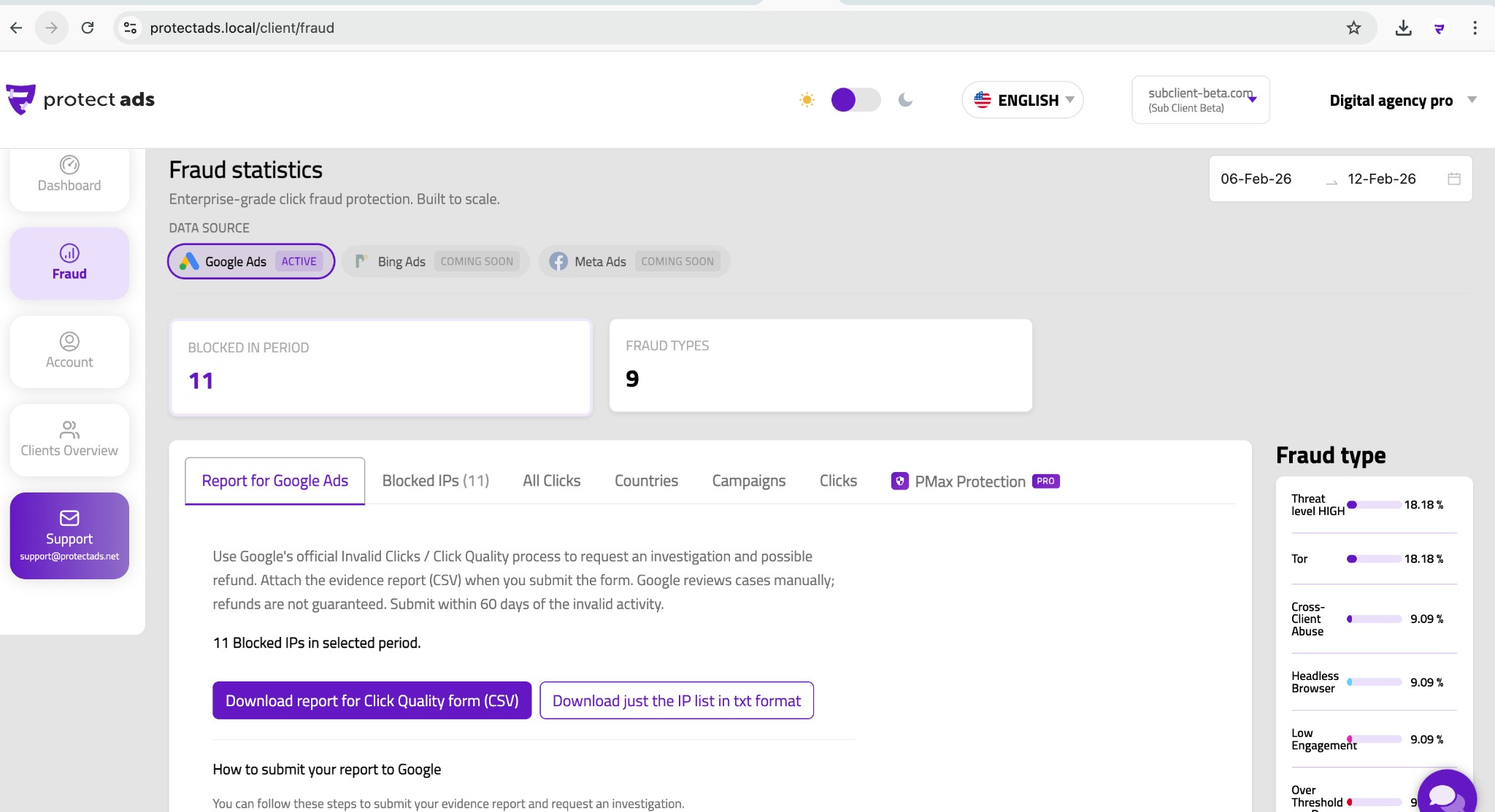Select the Fraud section in the sidebar
The height and width of the screenshot is (812, 1495).
pos(69,263)
